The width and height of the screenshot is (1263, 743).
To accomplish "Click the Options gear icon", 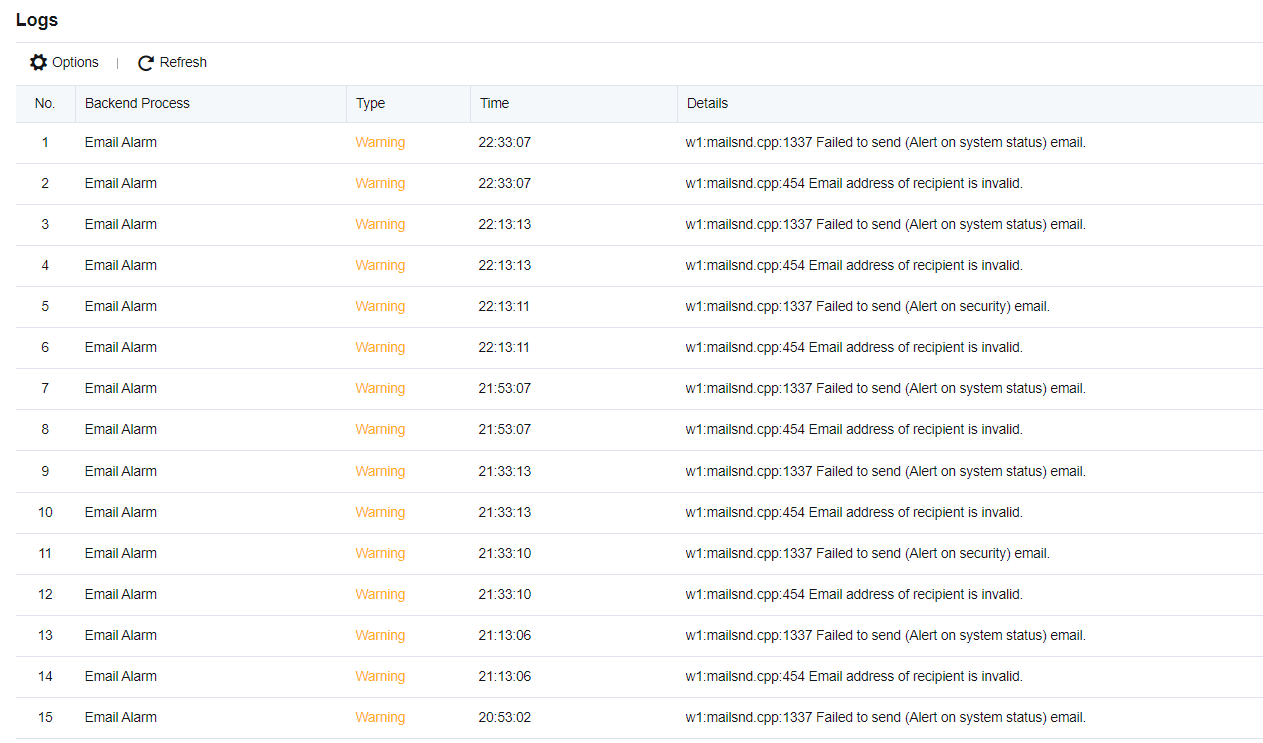I will pyautogui.click(x=38, y=63).
